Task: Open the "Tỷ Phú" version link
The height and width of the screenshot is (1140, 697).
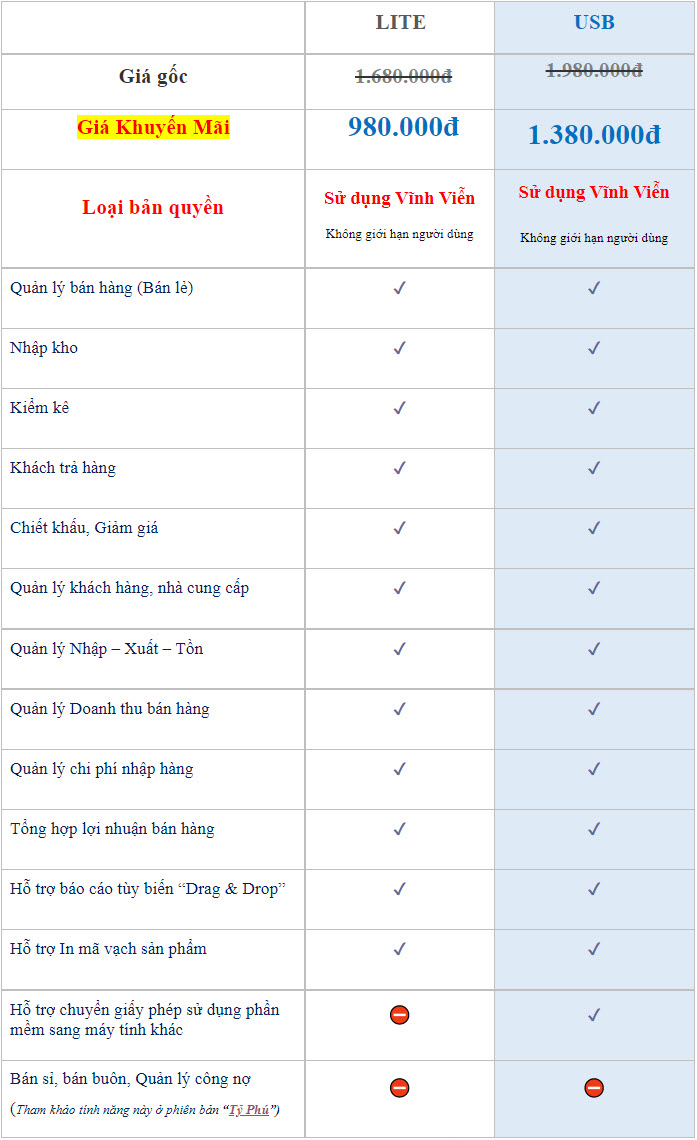Action: 249,1109
